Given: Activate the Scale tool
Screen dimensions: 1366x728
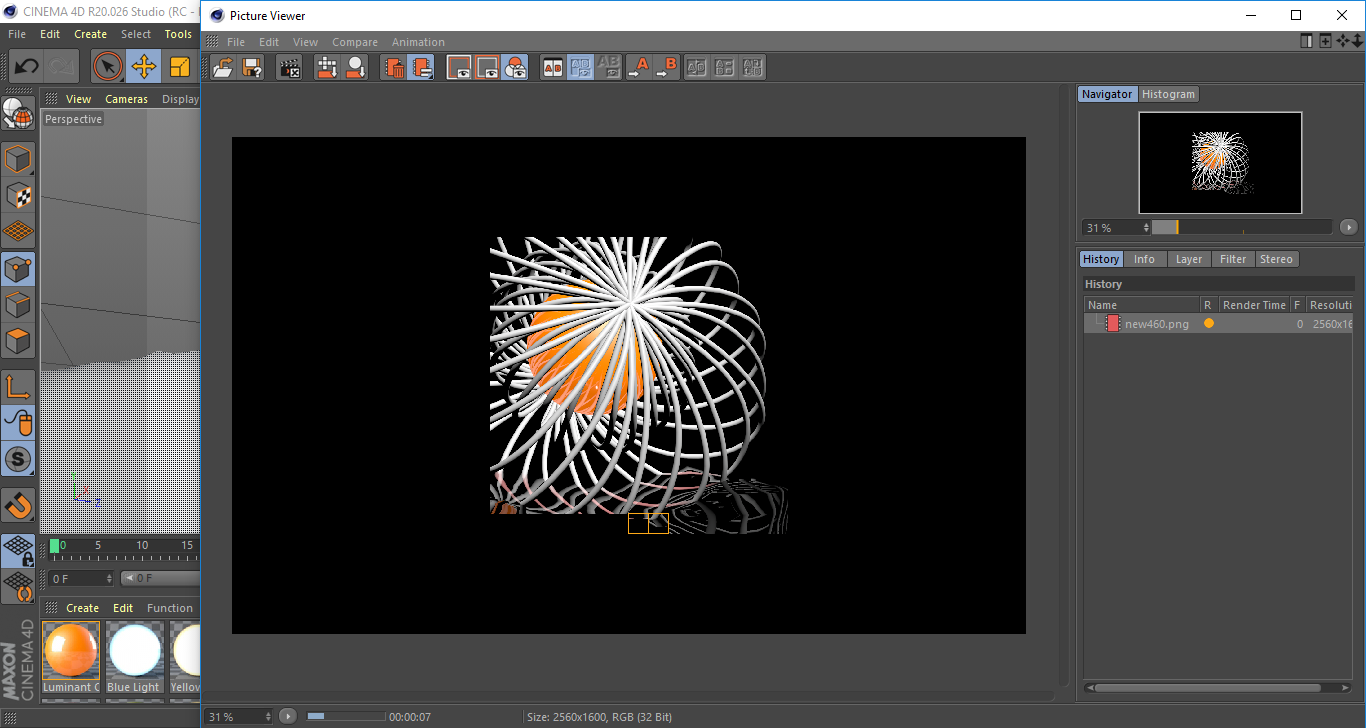Looking at the screenshot, I should (180, 67).
